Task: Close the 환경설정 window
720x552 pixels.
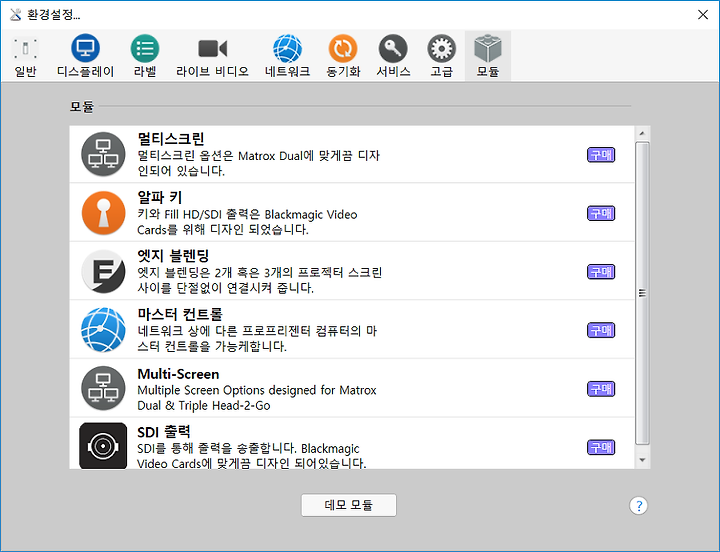Action: coord(703,15)
